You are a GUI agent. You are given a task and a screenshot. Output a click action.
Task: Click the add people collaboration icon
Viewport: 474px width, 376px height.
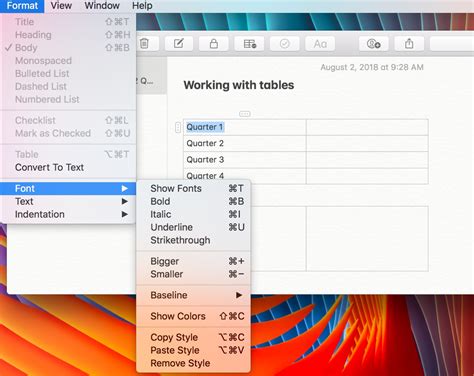[374, 44]
